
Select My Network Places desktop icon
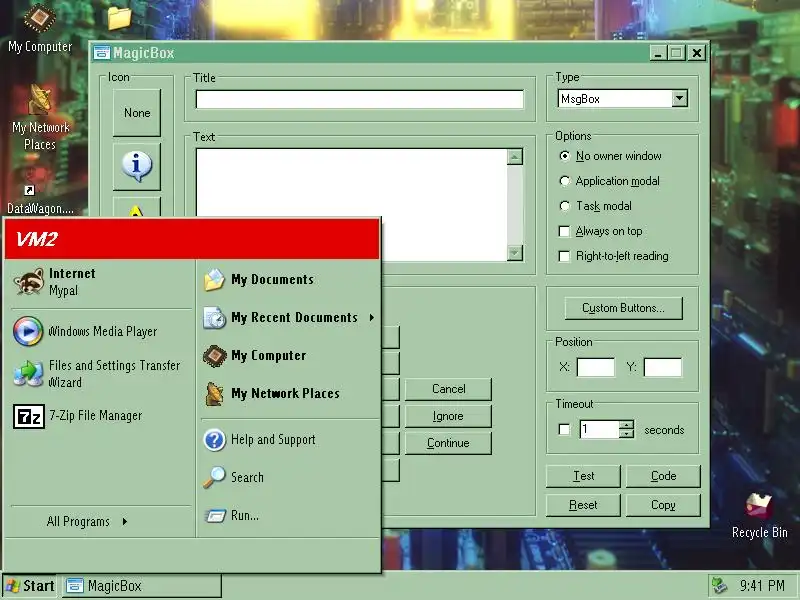40,118
